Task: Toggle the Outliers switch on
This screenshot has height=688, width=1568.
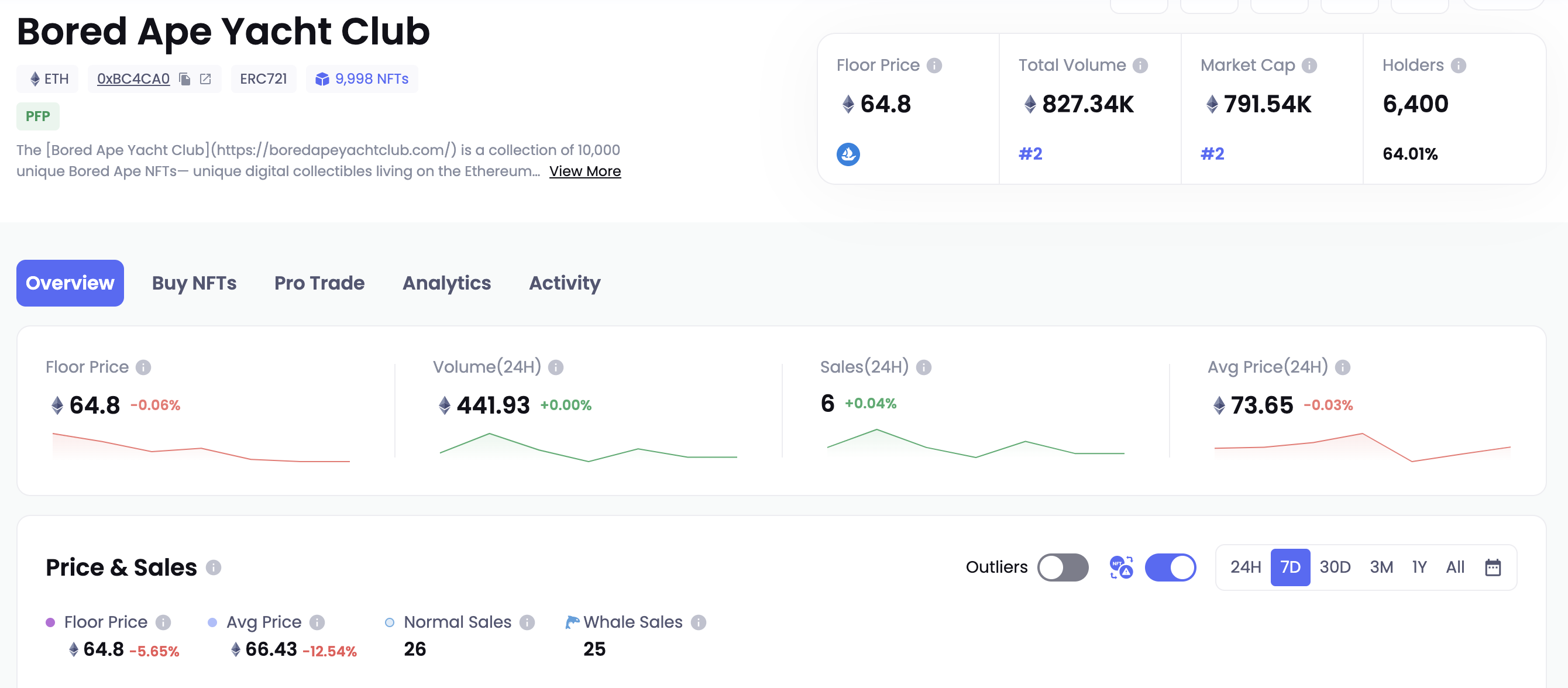Action: click(1062, 567)
